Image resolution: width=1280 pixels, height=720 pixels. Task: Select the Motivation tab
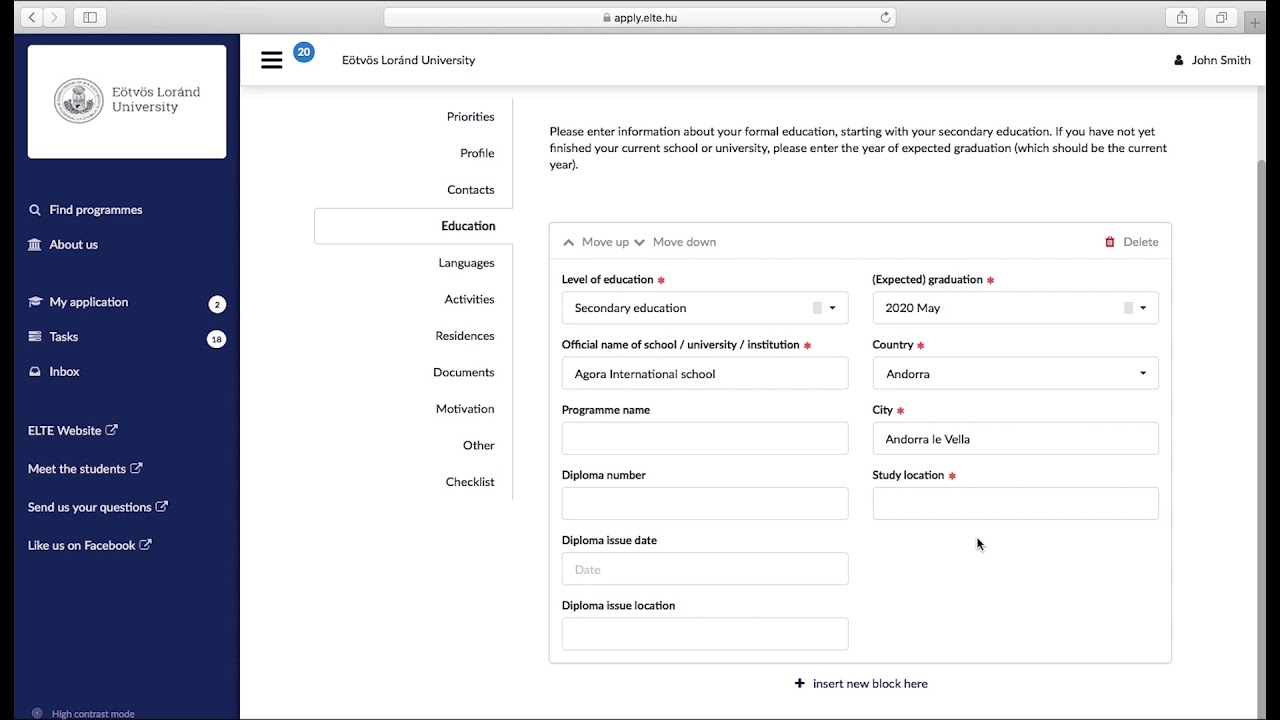[465, 408]
